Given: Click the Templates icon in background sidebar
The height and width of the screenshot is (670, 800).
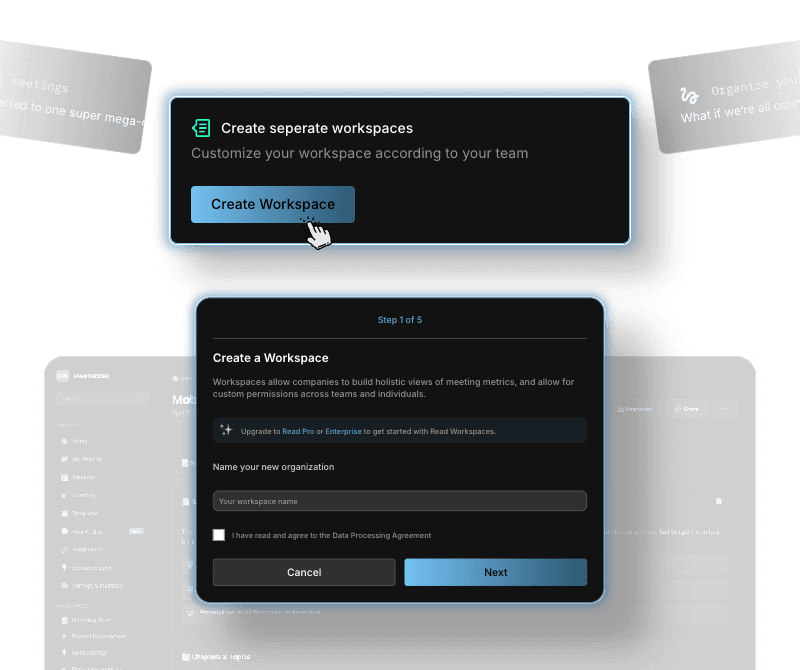Looking at the screenshot, I should (x=64, y=513).
